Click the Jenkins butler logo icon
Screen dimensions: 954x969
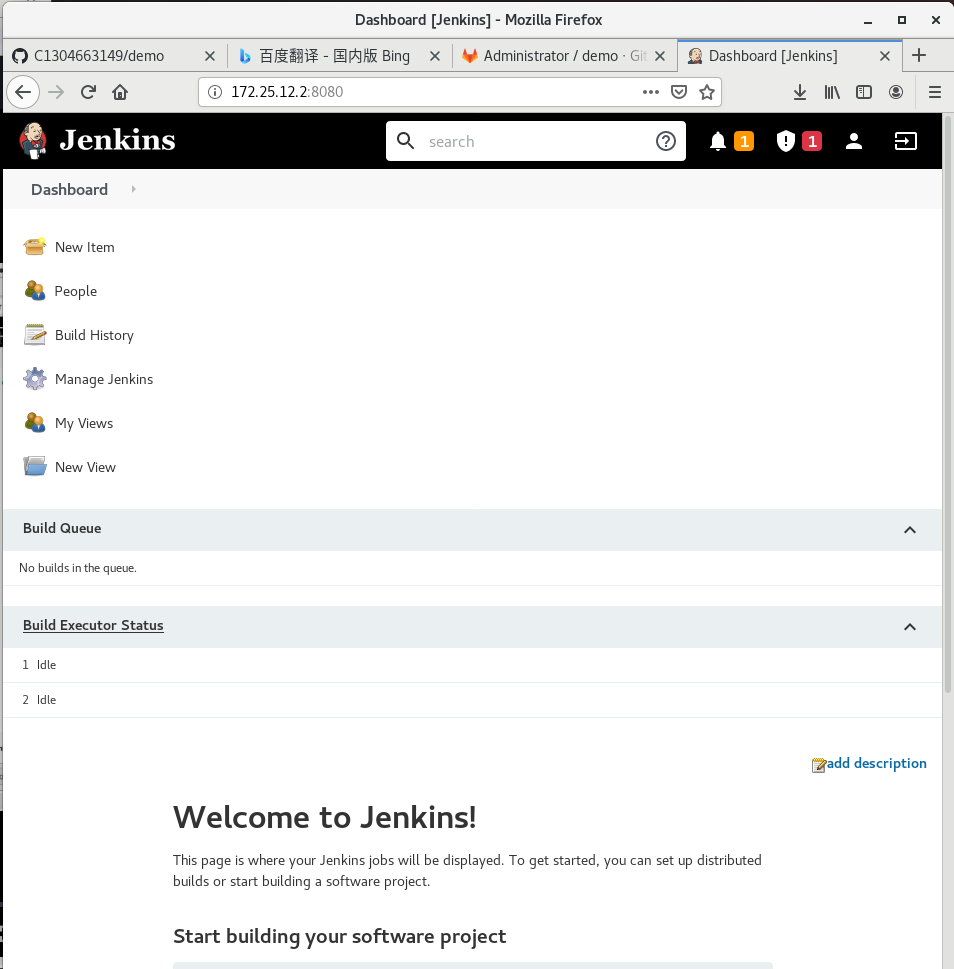tap(33, 140)
